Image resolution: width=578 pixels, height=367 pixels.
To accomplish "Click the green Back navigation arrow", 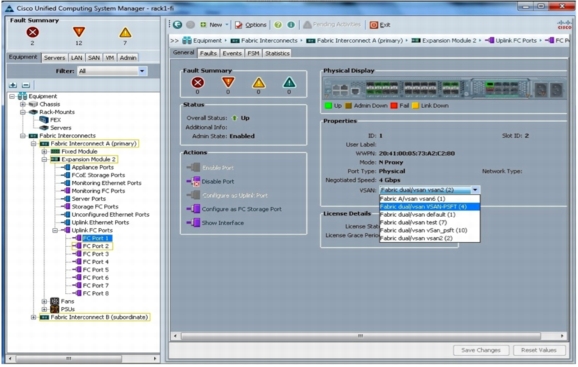I will [177, 25].
